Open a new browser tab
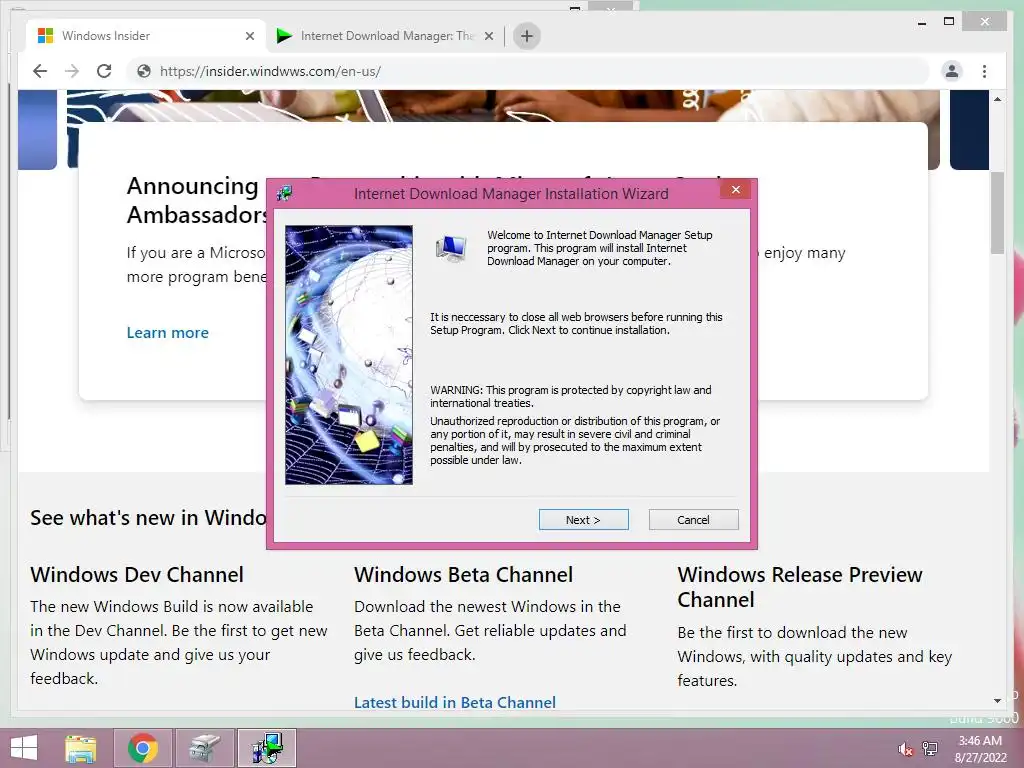Image resolution: width=1024 pixels, height=768 pixels. click(x=527, y=36)
